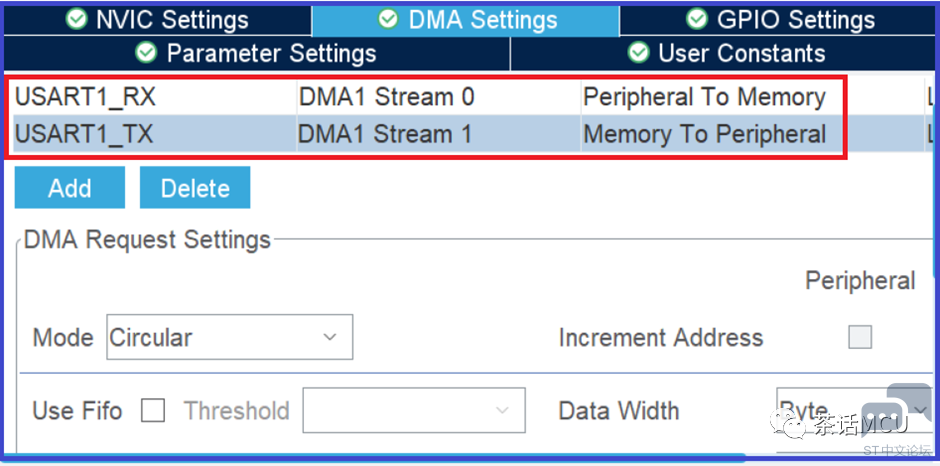Screen dimensions: 940x466
Task: Click the Delete button
Action: coord(195,188)
